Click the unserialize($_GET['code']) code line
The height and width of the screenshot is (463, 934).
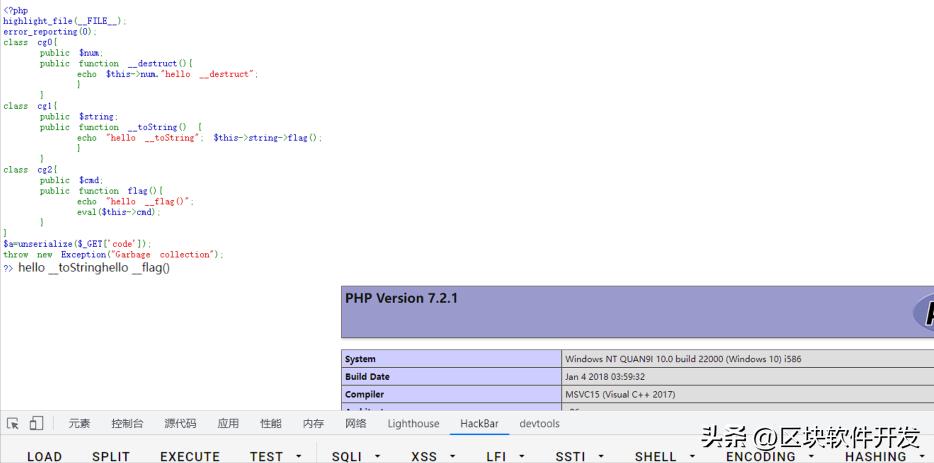(x=77, y=244)
